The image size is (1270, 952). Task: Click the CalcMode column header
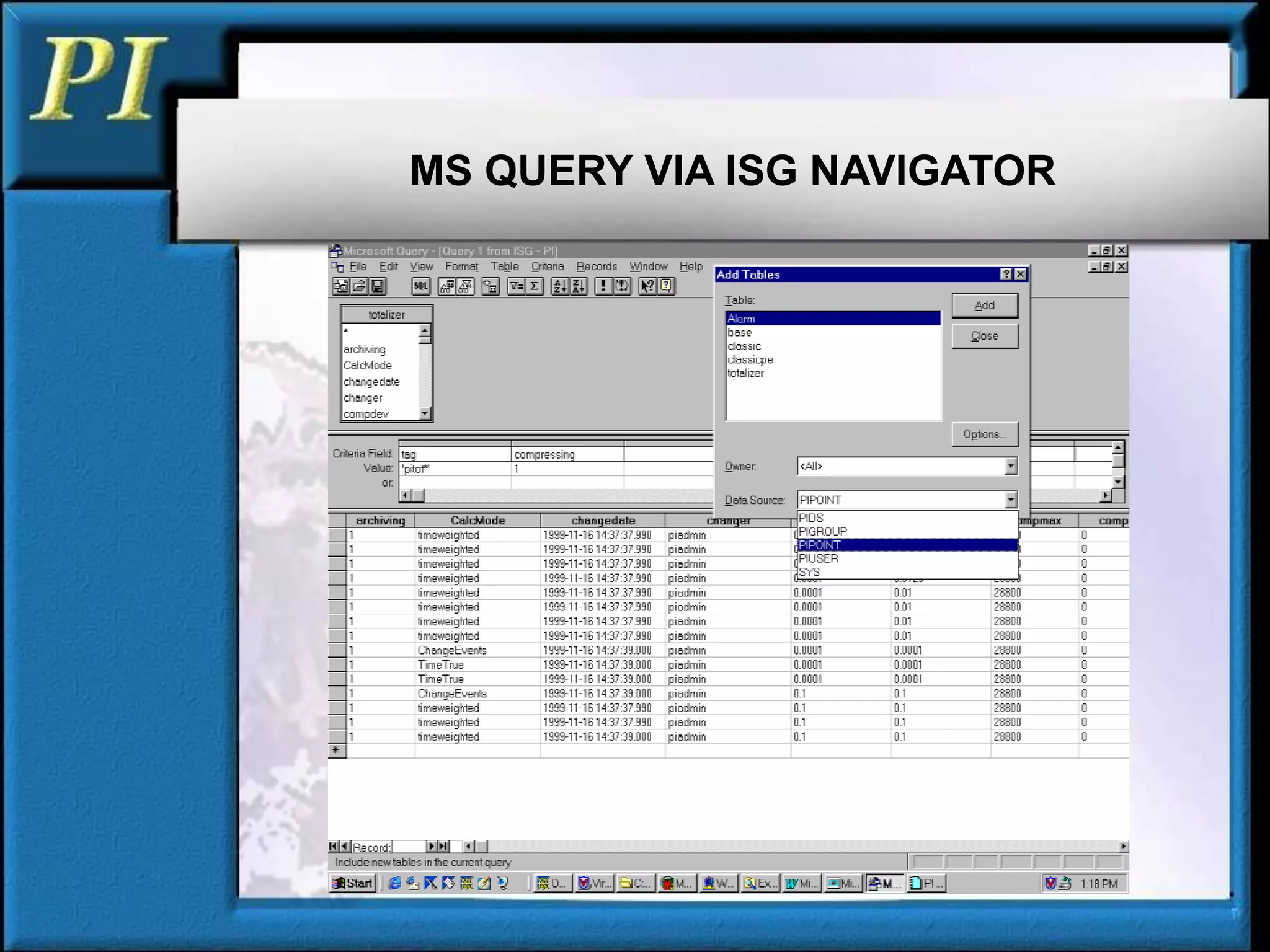477,521
